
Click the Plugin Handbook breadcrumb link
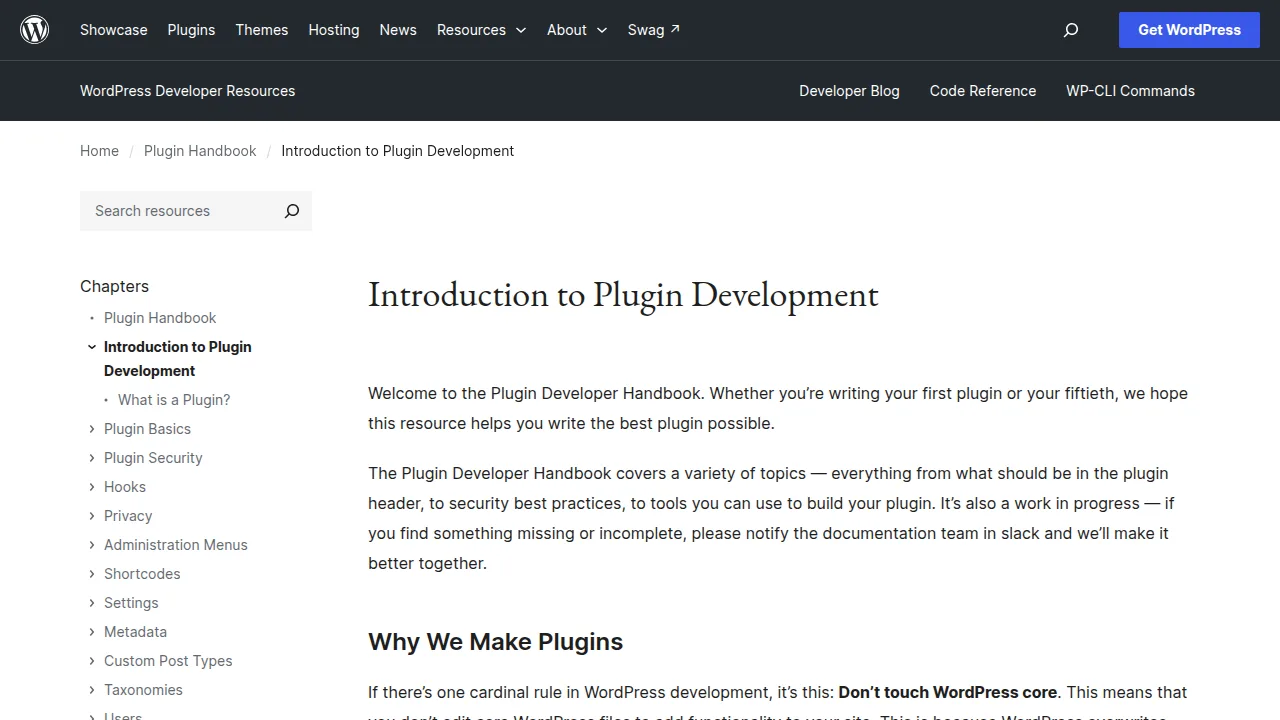tap(200, 151)
